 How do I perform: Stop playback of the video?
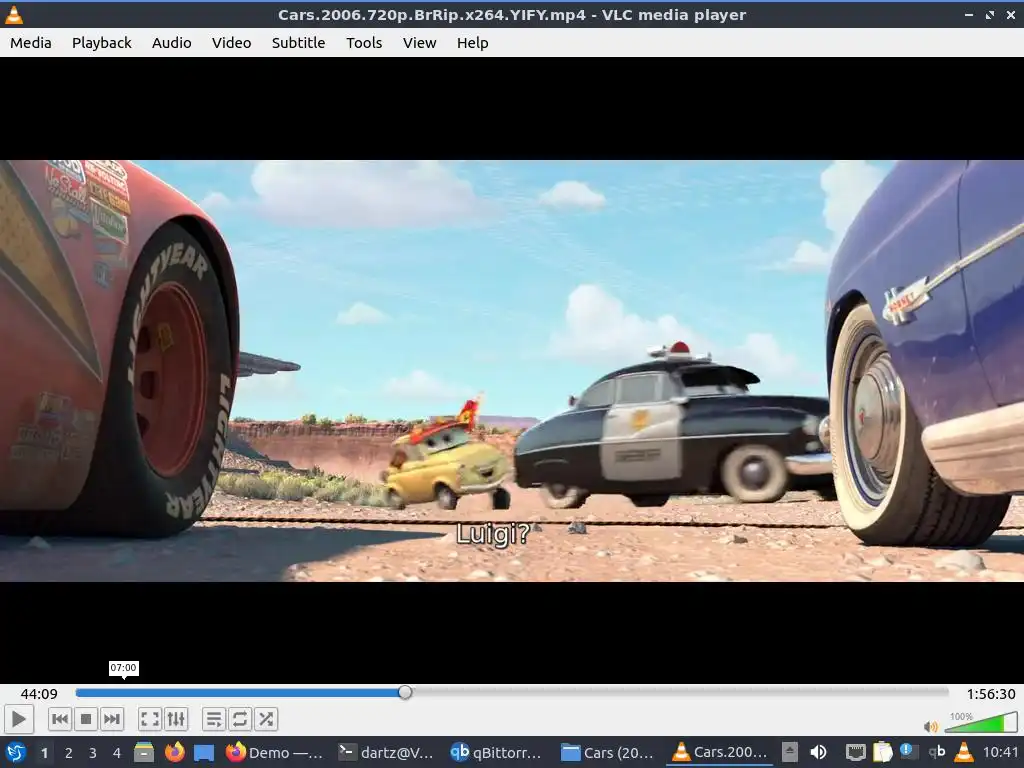86,719
